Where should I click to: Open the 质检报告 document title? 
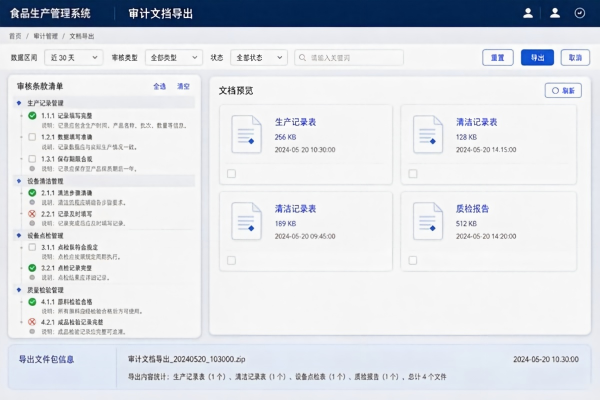pos(472,209)
